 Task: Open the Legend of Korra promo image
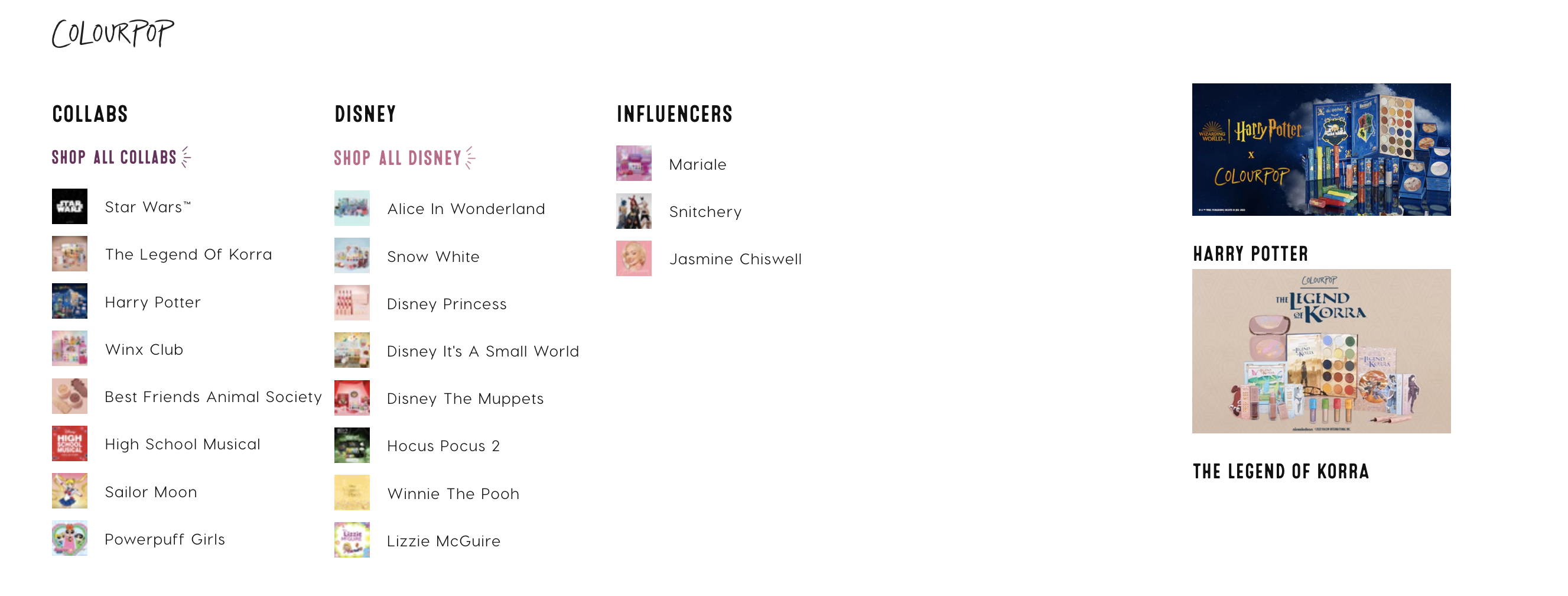[1322, 352]
